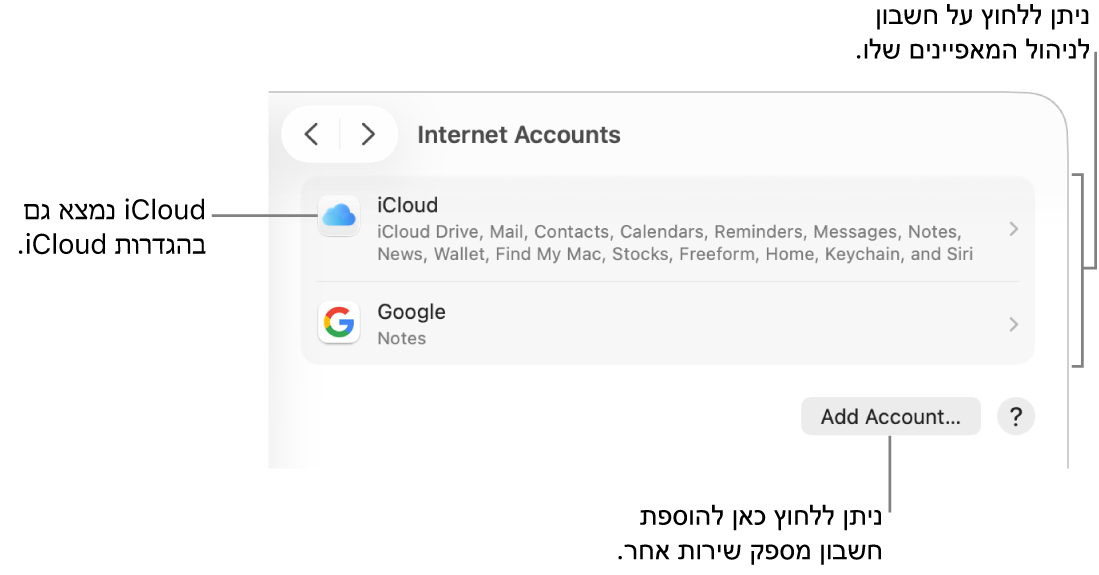
Task: Expand iCloud details via its chevron
Action: (1013, 229)
